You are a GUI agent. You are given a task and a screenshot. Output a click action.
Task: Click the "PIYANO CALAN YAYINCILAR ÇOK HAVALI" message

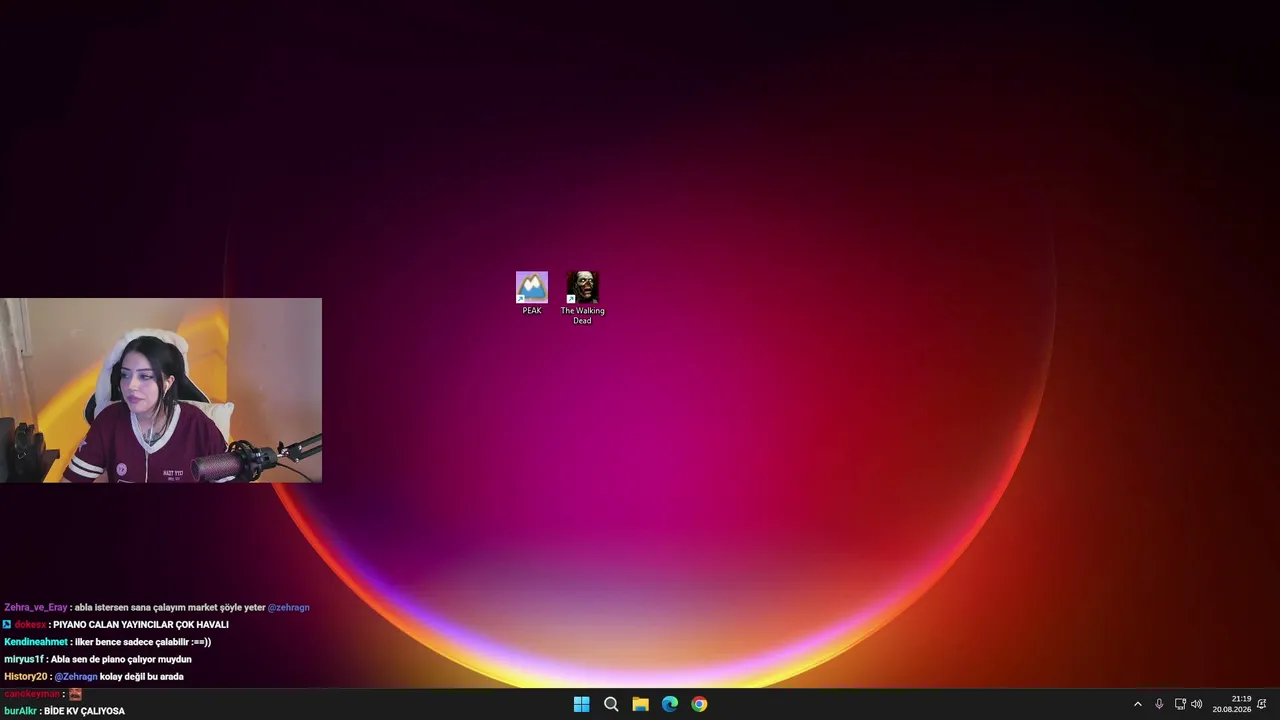point(141,625)
